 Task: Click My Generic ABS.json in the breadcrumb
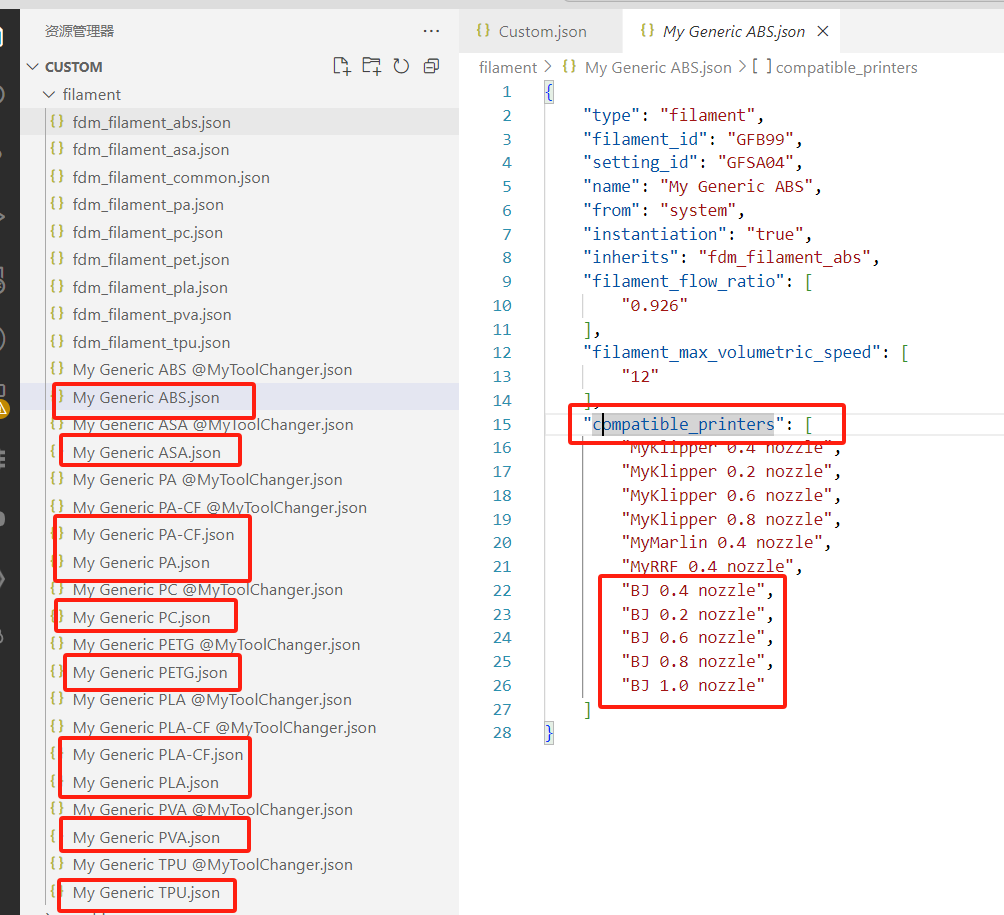657,68
